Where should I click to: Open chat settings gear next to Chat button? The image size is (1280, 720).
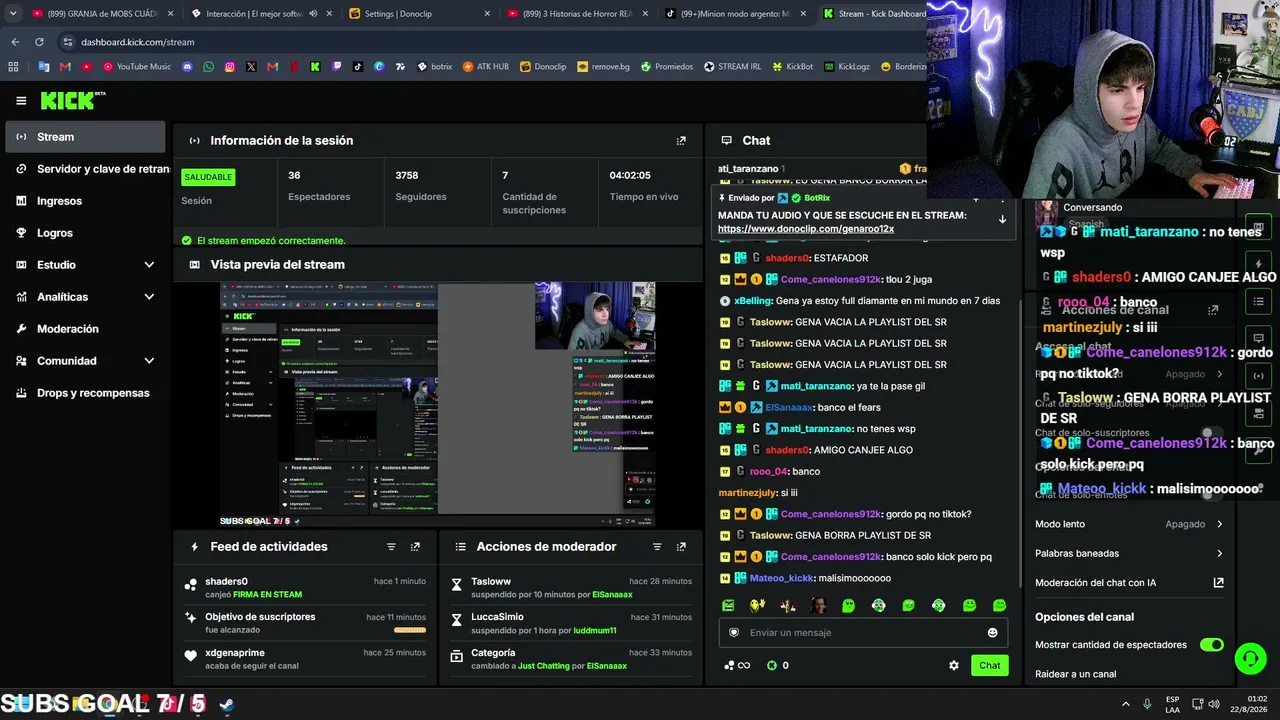click(x=954, y=665)
